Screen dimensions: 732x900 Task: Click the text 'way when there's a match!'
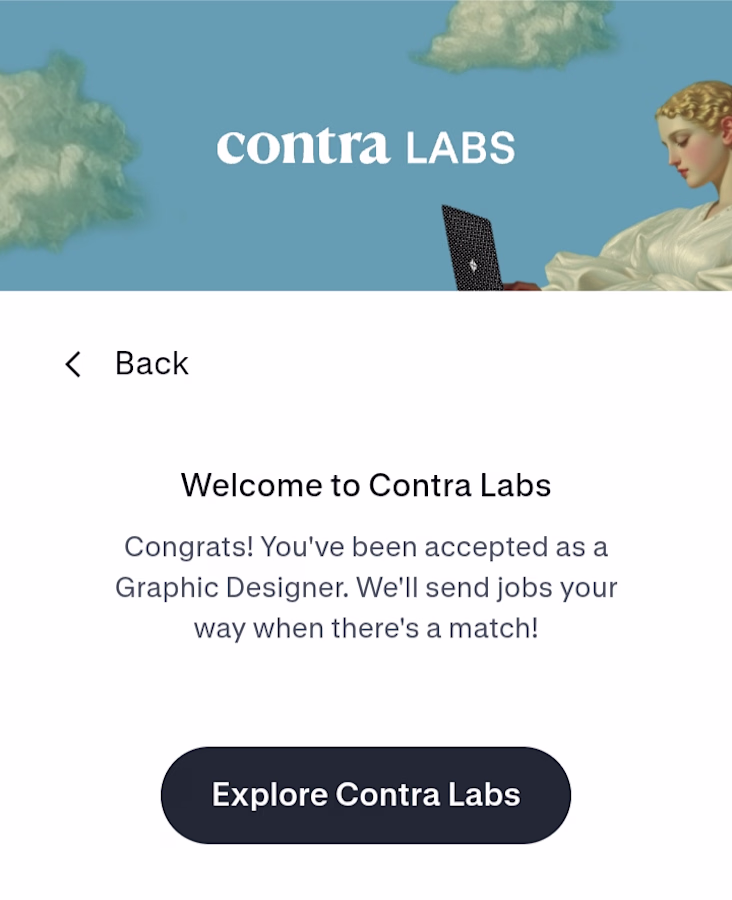366,628
